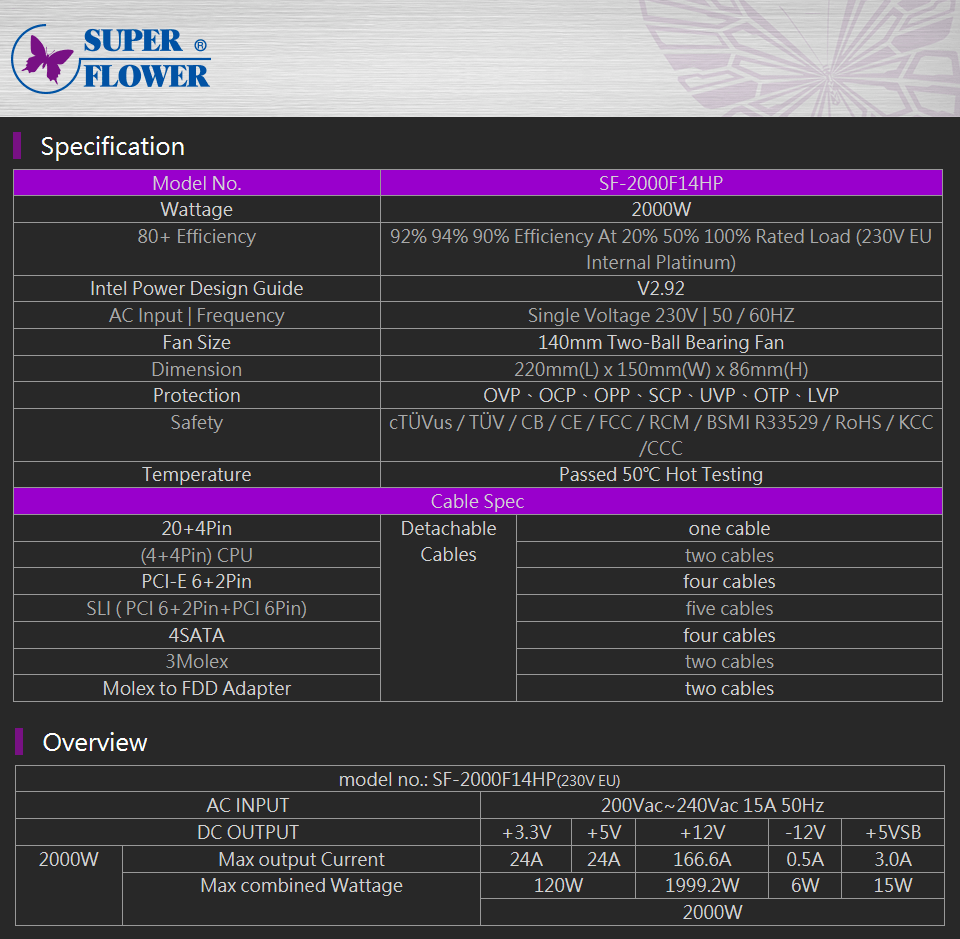The image size is (960, 939).
Task: Click the V2.92 value
Action: 661,288
